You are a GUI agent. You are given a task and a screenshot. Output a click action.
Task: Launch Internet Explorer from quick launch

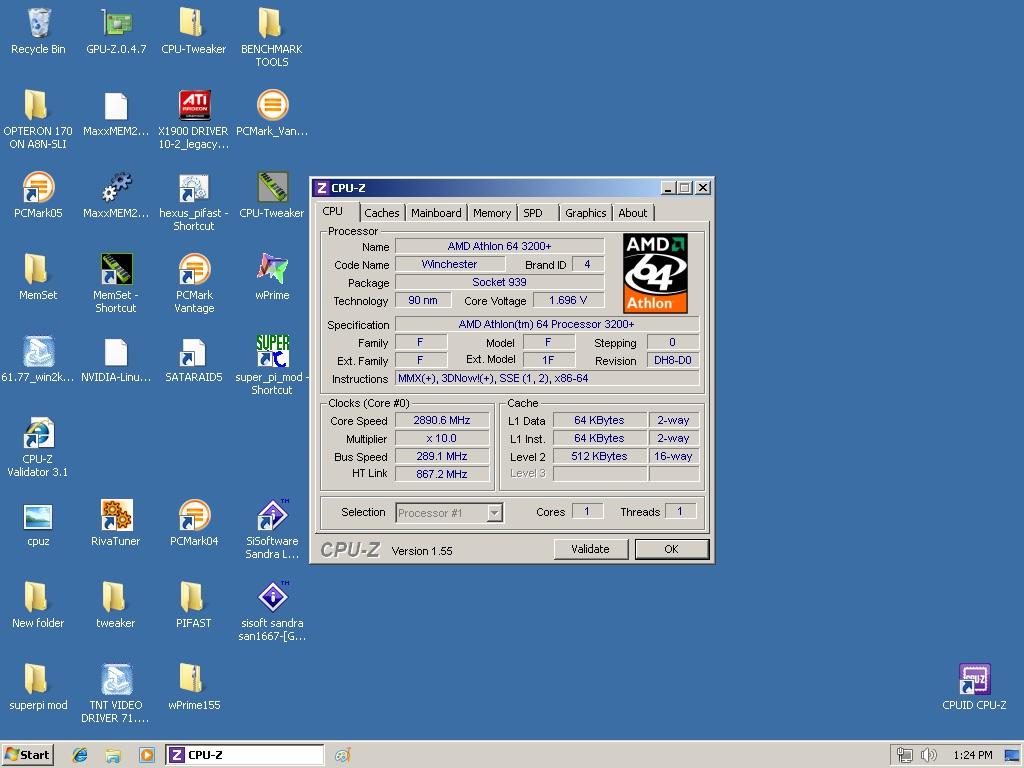80,755
